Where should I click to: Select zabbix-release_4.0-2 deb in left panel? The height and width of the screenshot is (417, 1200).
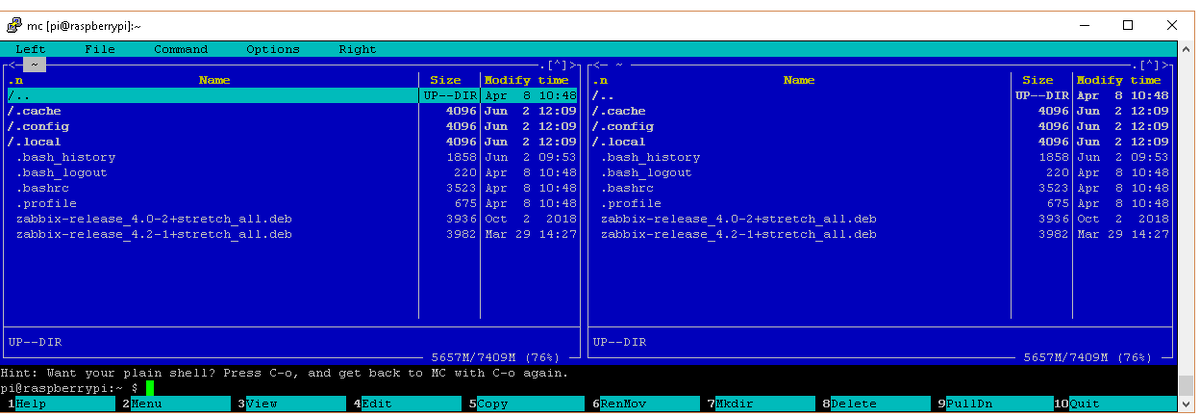tap(292, 219)
